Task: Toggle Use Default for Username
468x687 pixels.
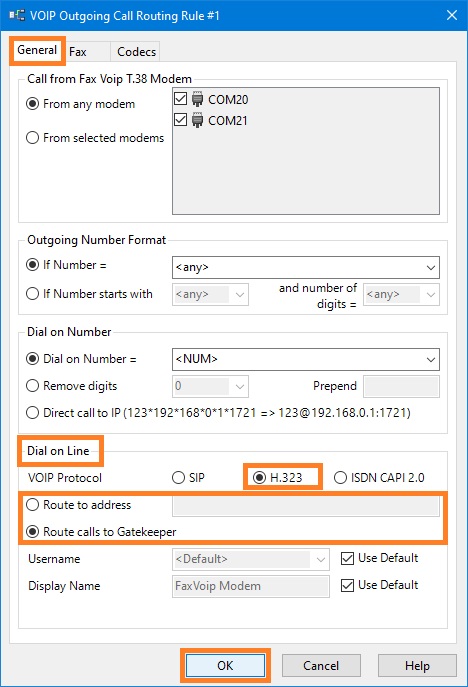Action: click(x=347, y=558)
